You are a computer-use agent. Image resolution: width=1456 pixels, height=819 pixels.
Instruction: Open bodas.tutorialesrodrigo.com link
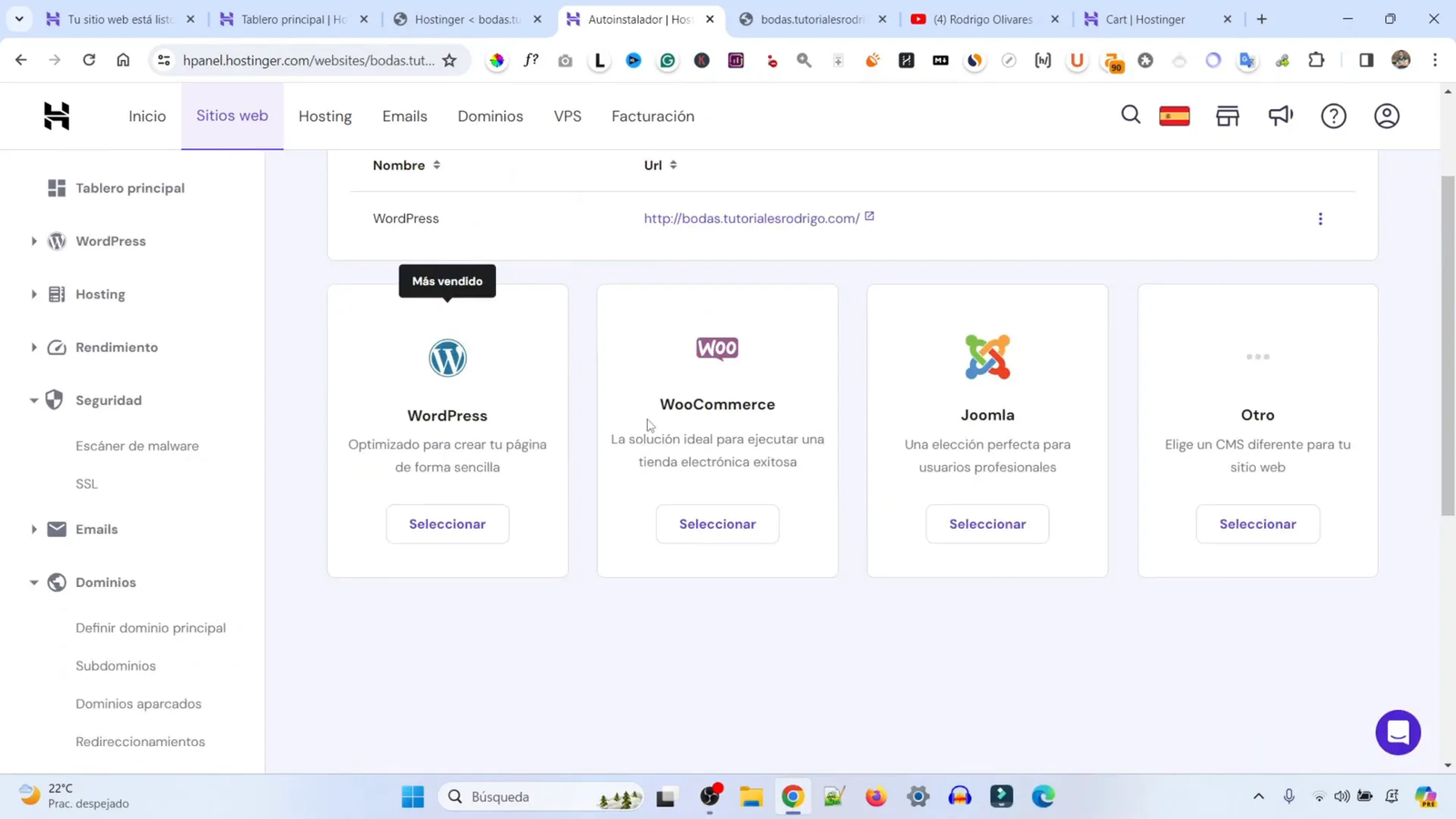coord(752,218)
